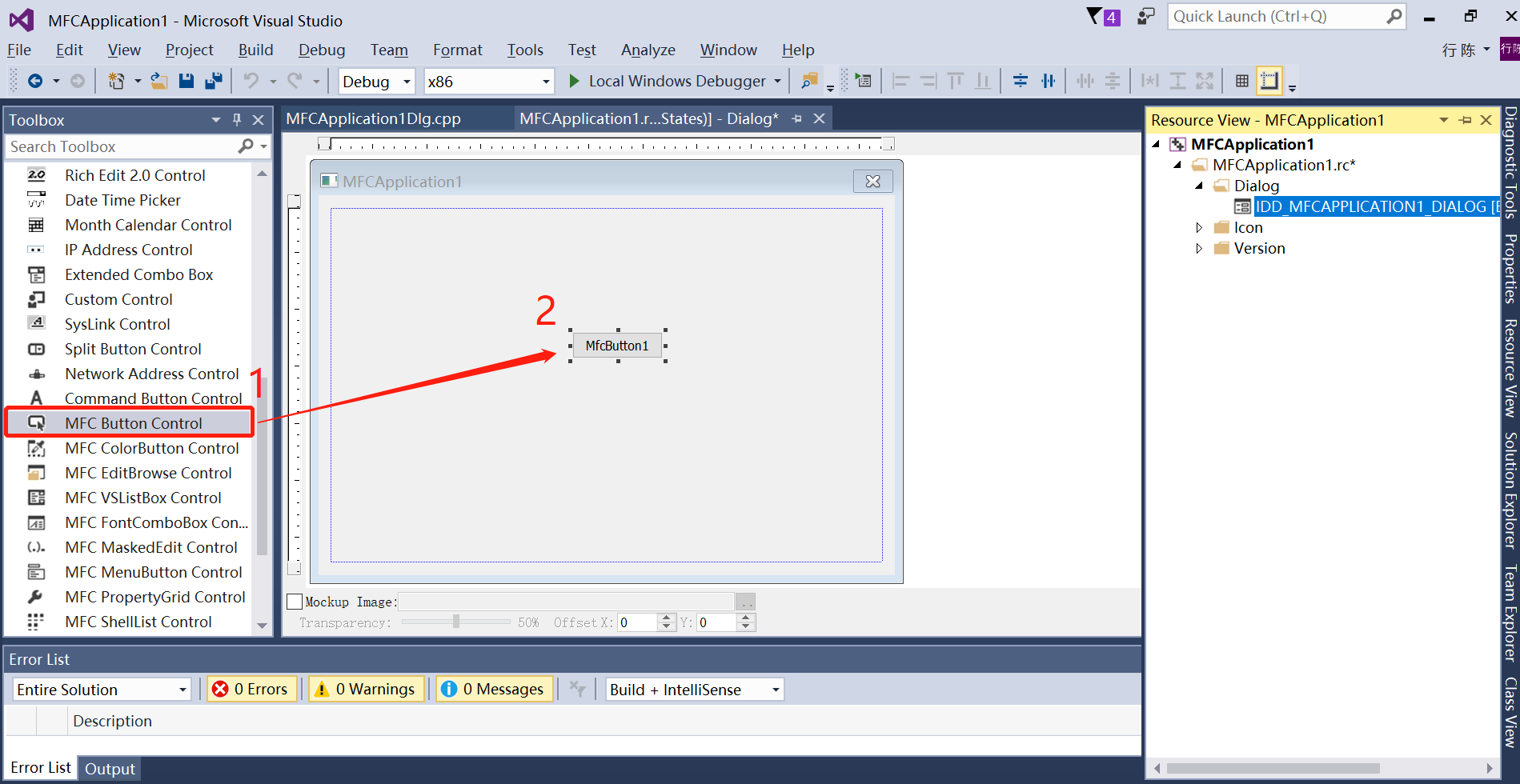Image resolution: width=1520 pixels, height=784 pixels.
Task: Select the MFC Button Control toolbox item
Action: pyautogui.click(x=129, y=423)
